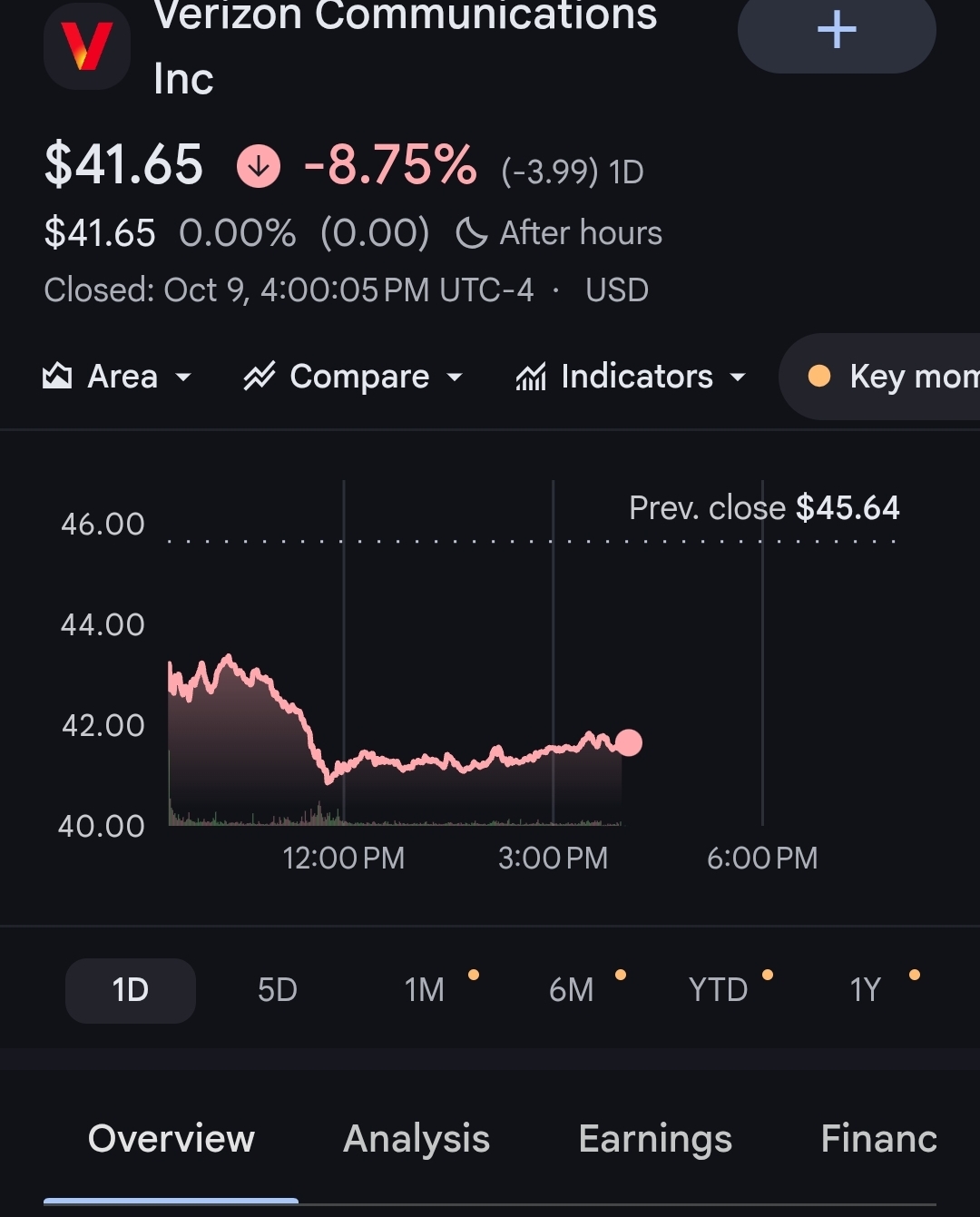Select the 1M range button
980x1217 pixels.
point(425,990)
